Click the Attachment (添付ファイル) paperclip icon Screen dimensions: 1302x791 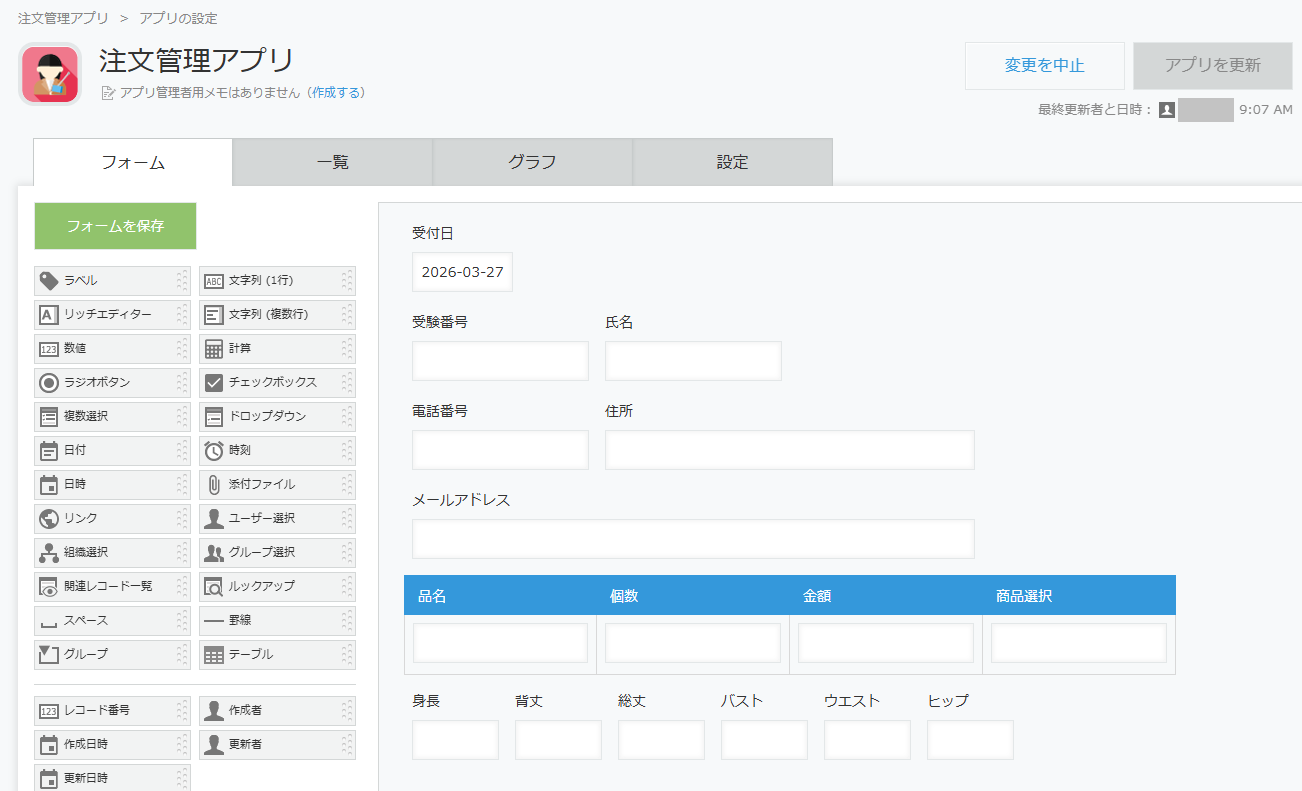tap(213, 485)
